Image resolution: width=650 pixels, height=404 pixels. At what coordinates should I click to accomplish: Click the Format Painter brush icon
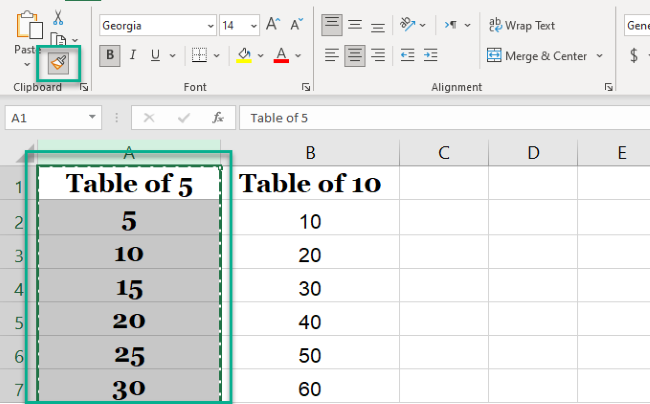(x=57, y=63)
